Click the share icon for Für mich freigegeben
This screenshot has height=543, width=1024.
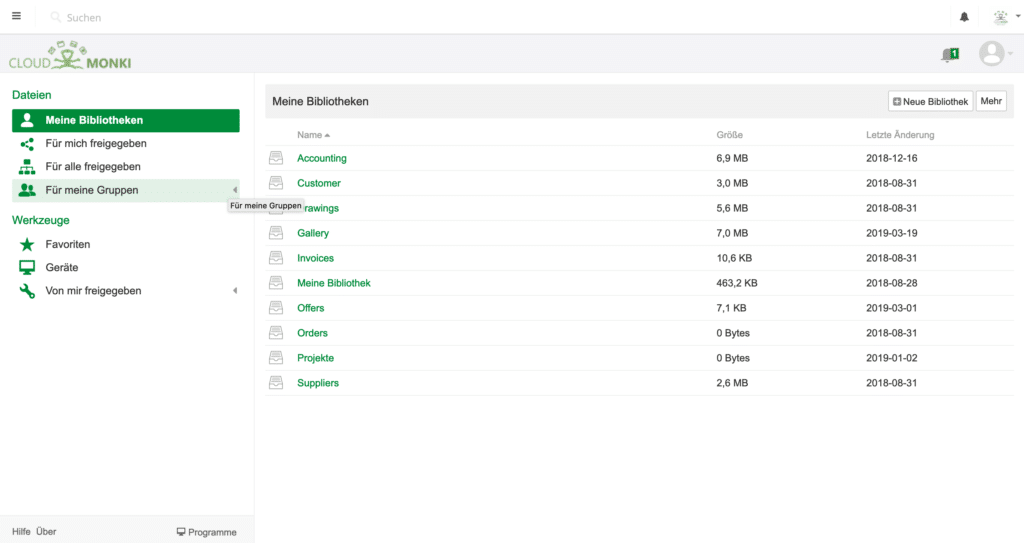pyautogui.click(x=27, y=144)
